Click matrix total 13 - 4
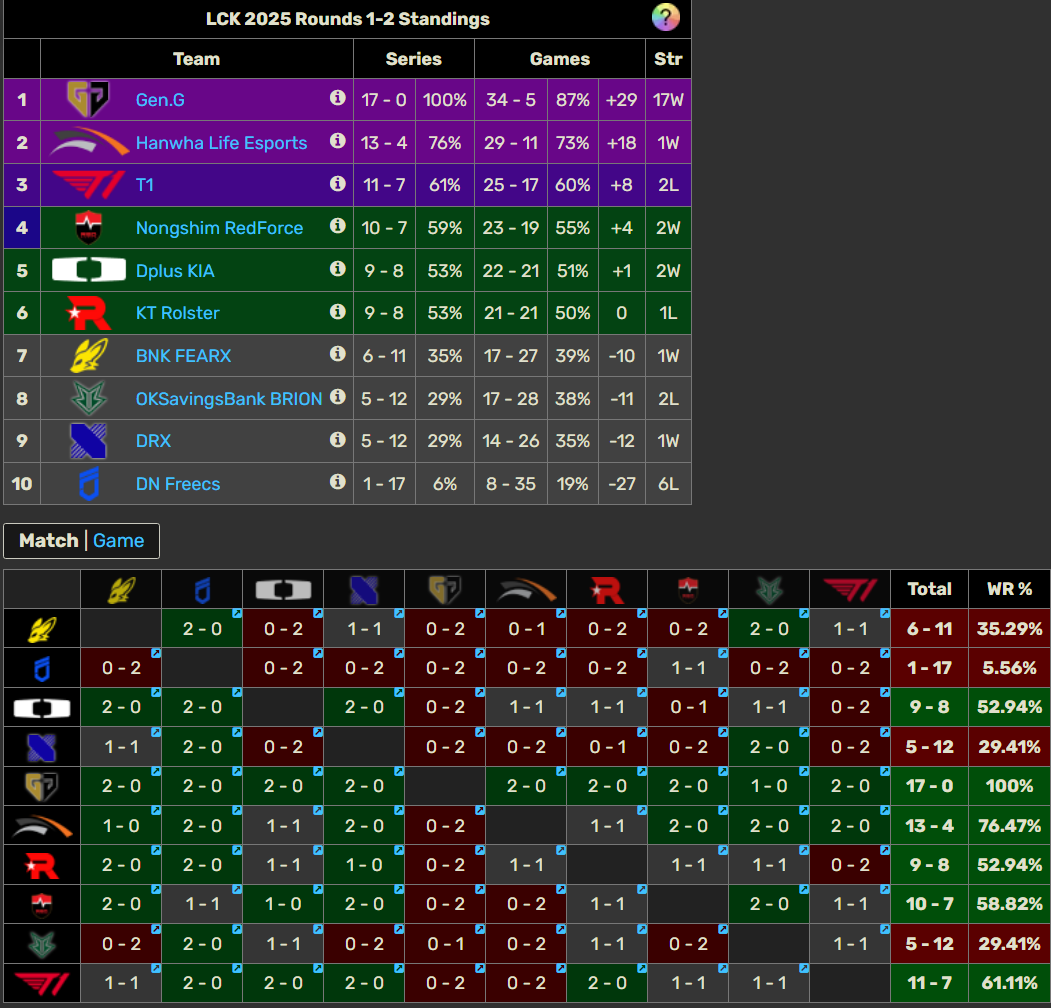Viewport: 1051px width, 1008px height. pyautogui.click(x=929, y=826)
